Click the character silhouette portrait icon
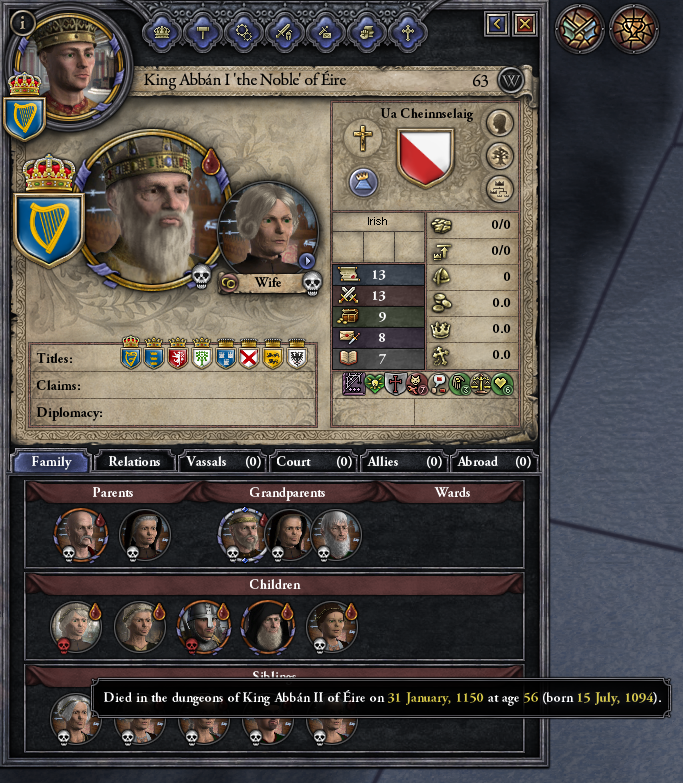 click(500, 122)
